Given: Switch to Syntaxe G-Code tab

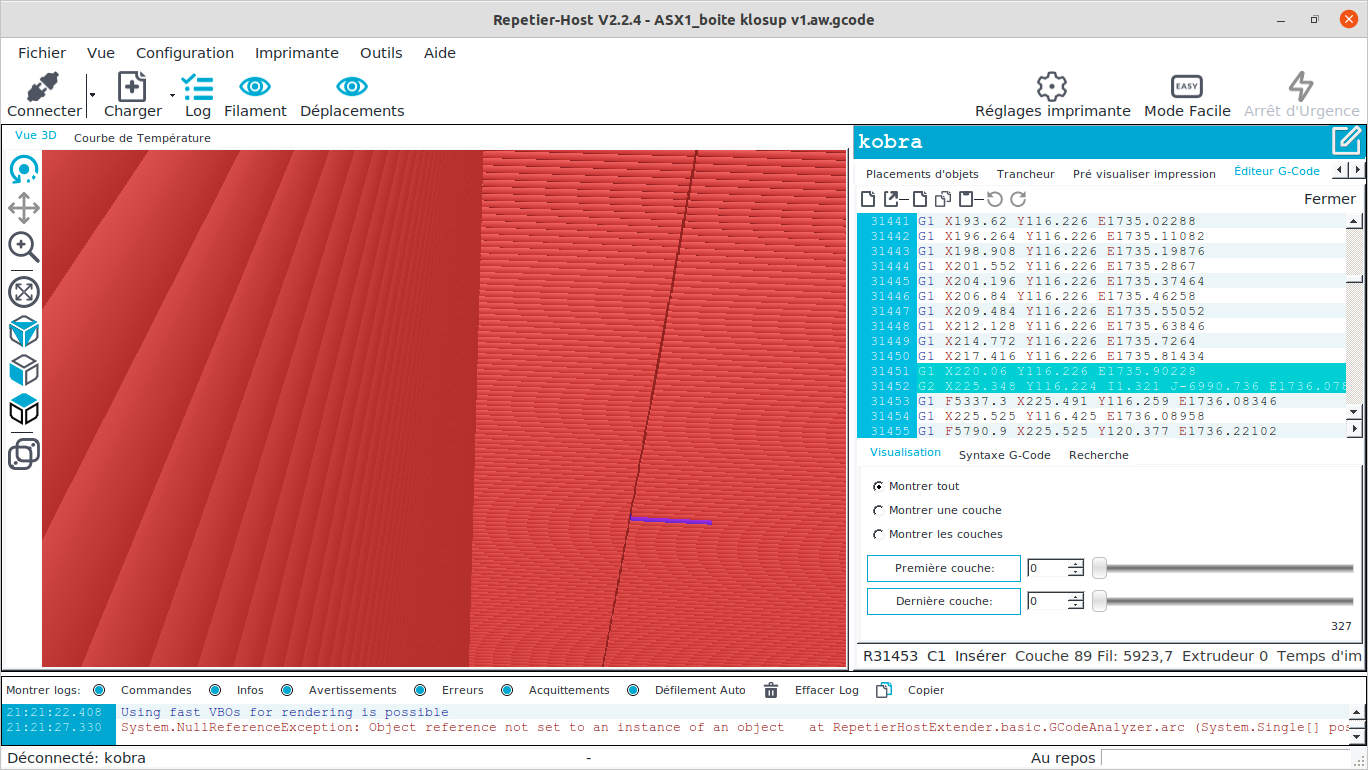Looking at the screenshot, I should (x=1004, y=455).
